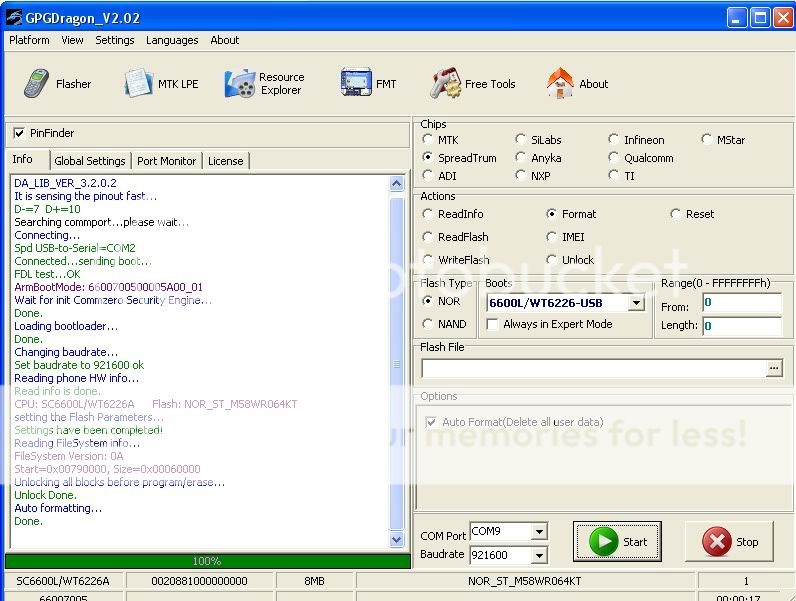The width and height of the screenshot is (796, 601).
Task: Choose IMEI action
Action: click(x=551, y=237)
